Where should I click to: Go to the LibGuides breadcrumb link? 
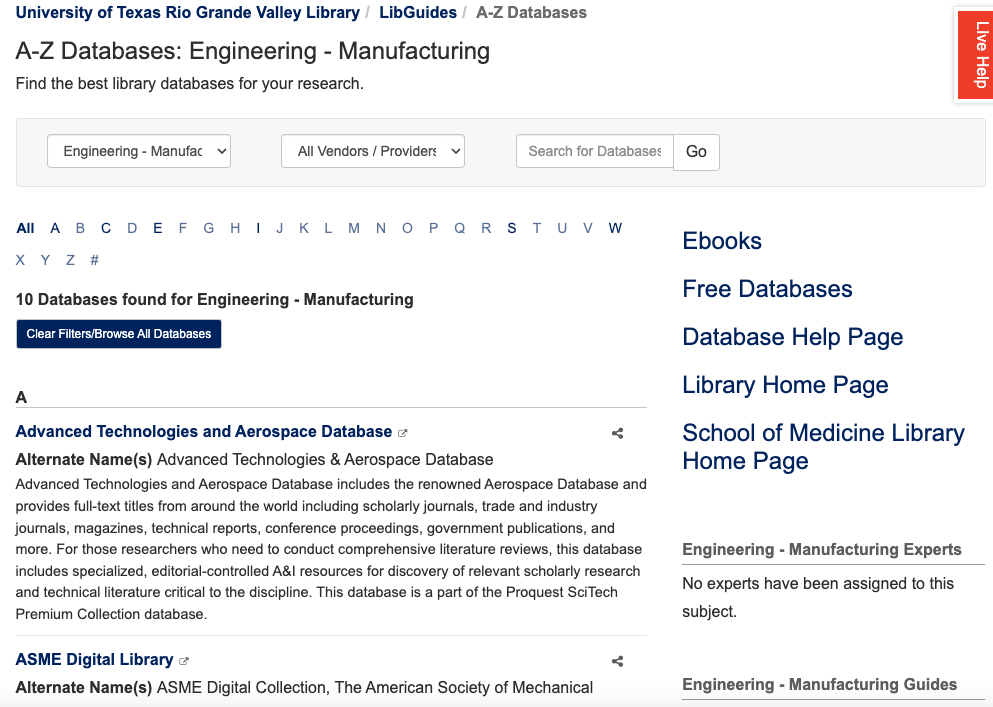(418, 12)
